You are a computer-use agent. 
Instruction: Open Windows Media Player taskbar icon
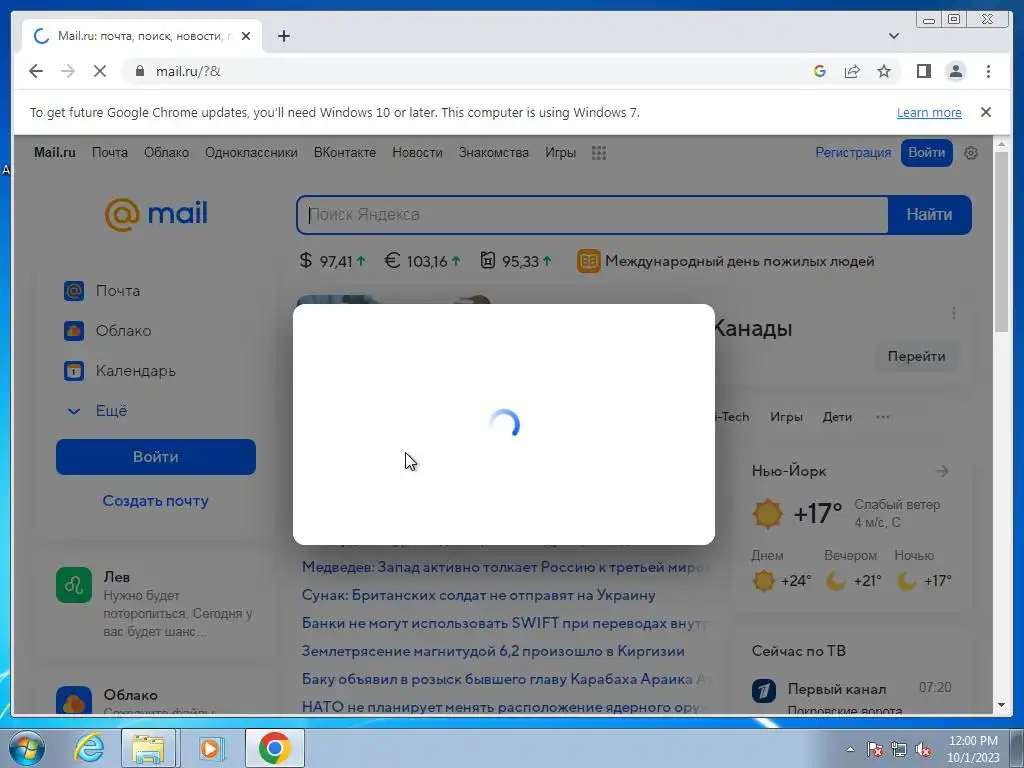(210, 748)
